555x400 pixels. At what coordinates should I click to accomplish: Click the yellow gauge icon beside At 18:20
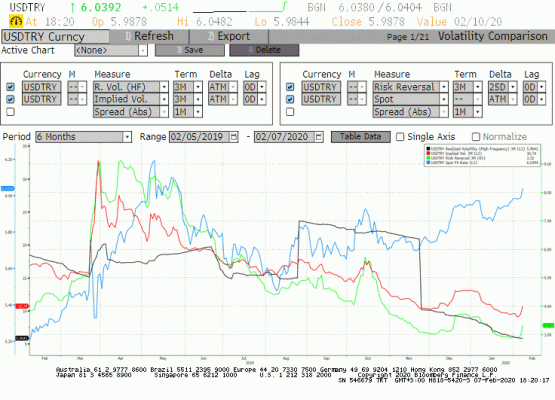16,22
